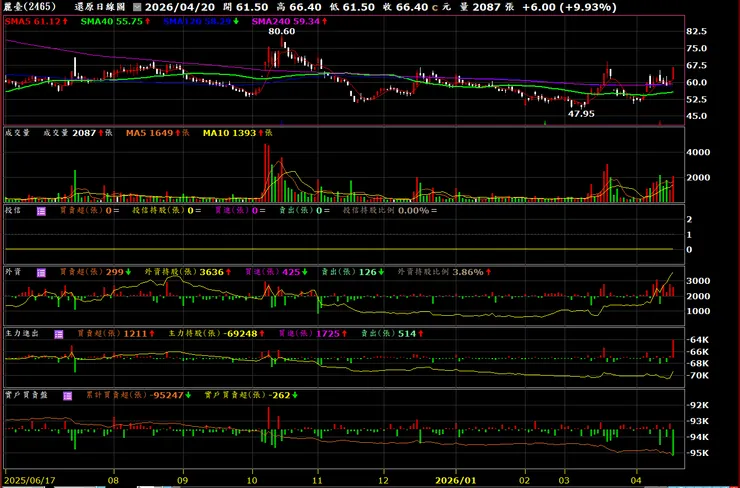The width and height of the screenshot is (740, 488).
Task: Click the 60.0 price axis label
Action: coord(697,82)
